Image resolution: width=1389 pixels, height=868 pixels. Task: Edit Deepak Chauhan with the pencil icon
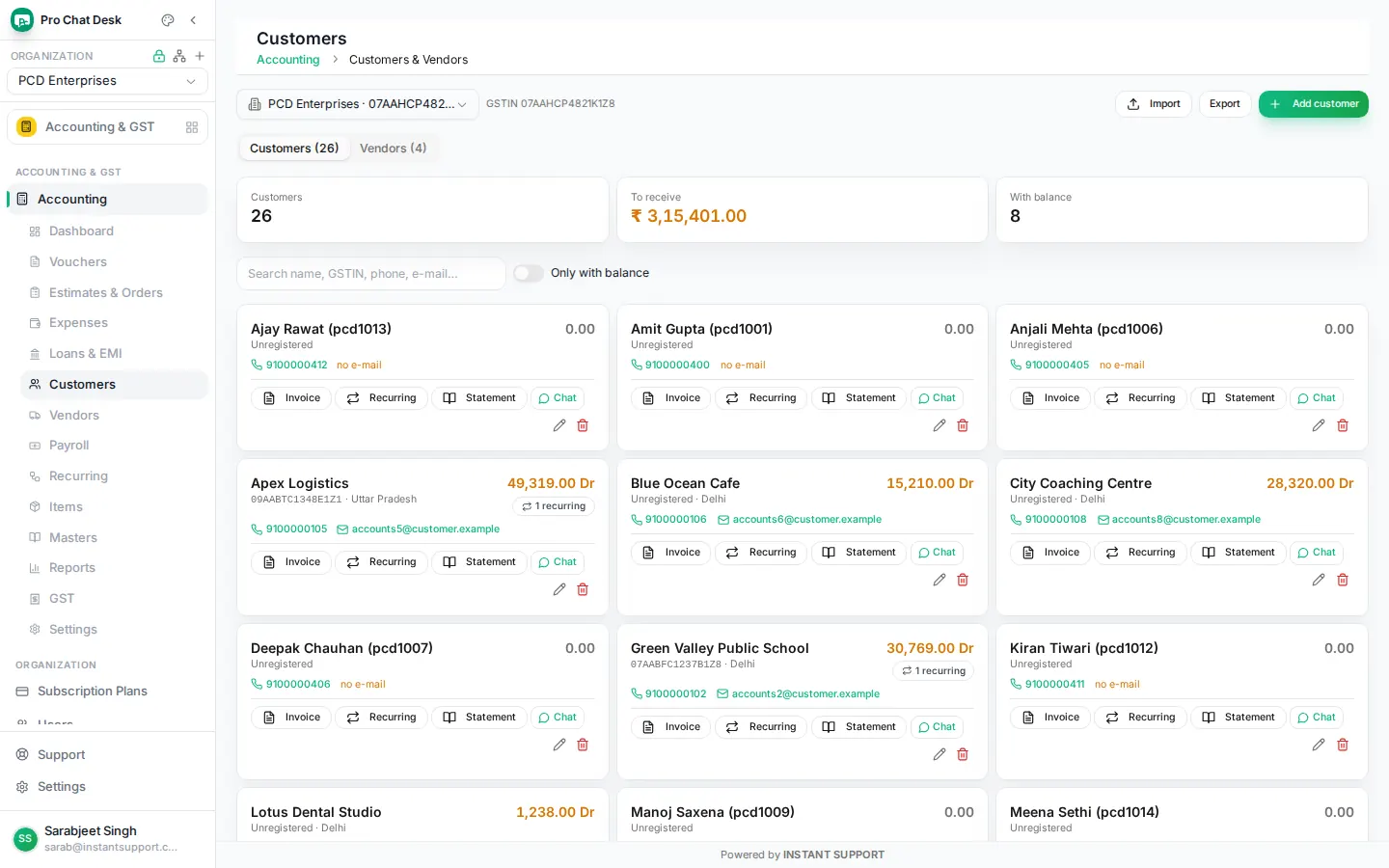(x=559, y=745)
